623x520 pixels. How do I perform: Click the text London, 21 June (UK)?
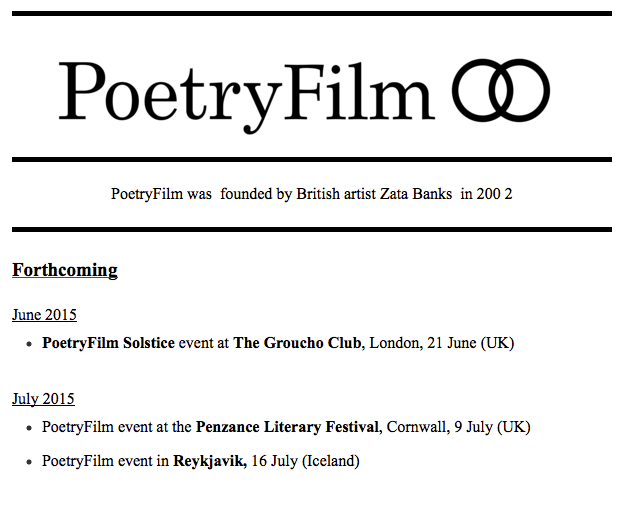(442, 343)
